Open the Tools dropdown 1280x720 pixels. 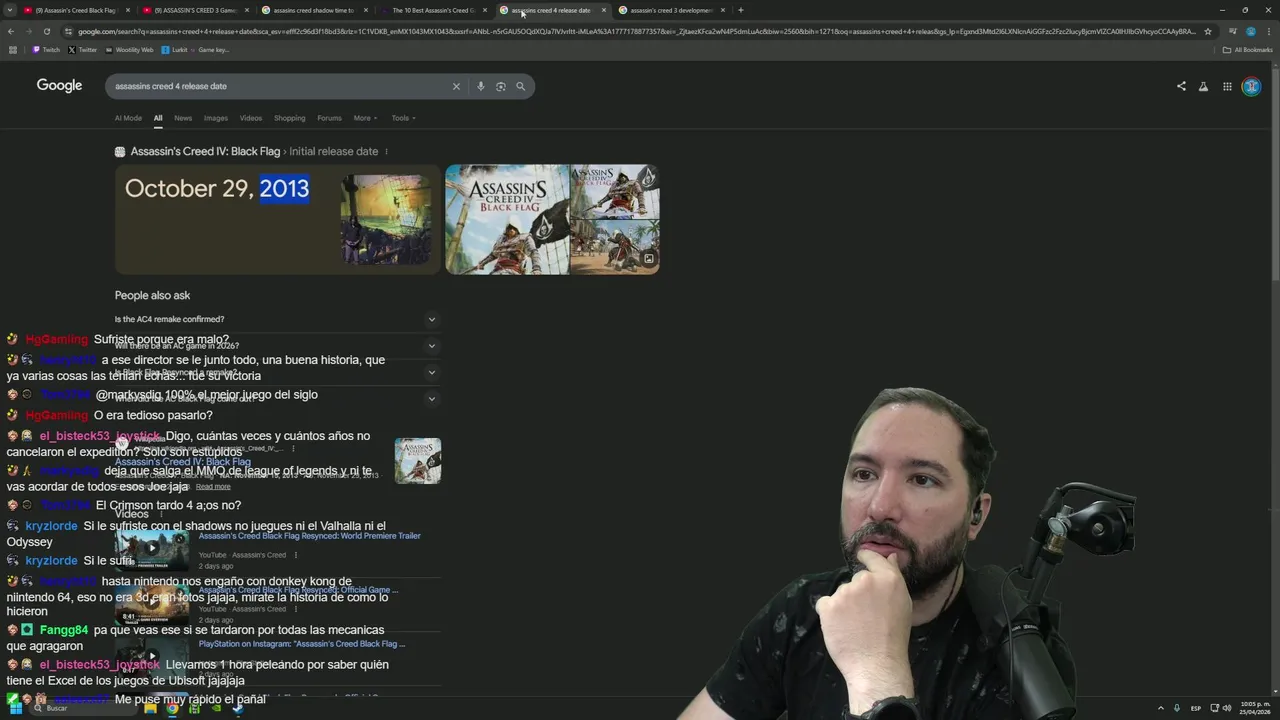pyautogui.click(x=403, y=118)
